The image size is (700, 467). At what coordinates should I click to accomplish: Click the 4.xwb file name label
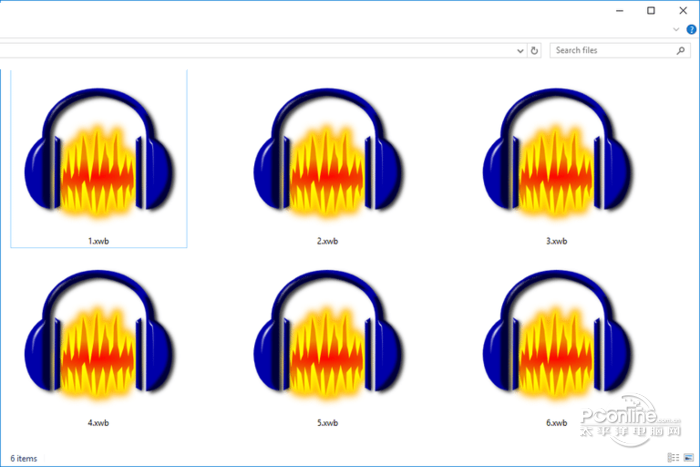tap(98, 423)
